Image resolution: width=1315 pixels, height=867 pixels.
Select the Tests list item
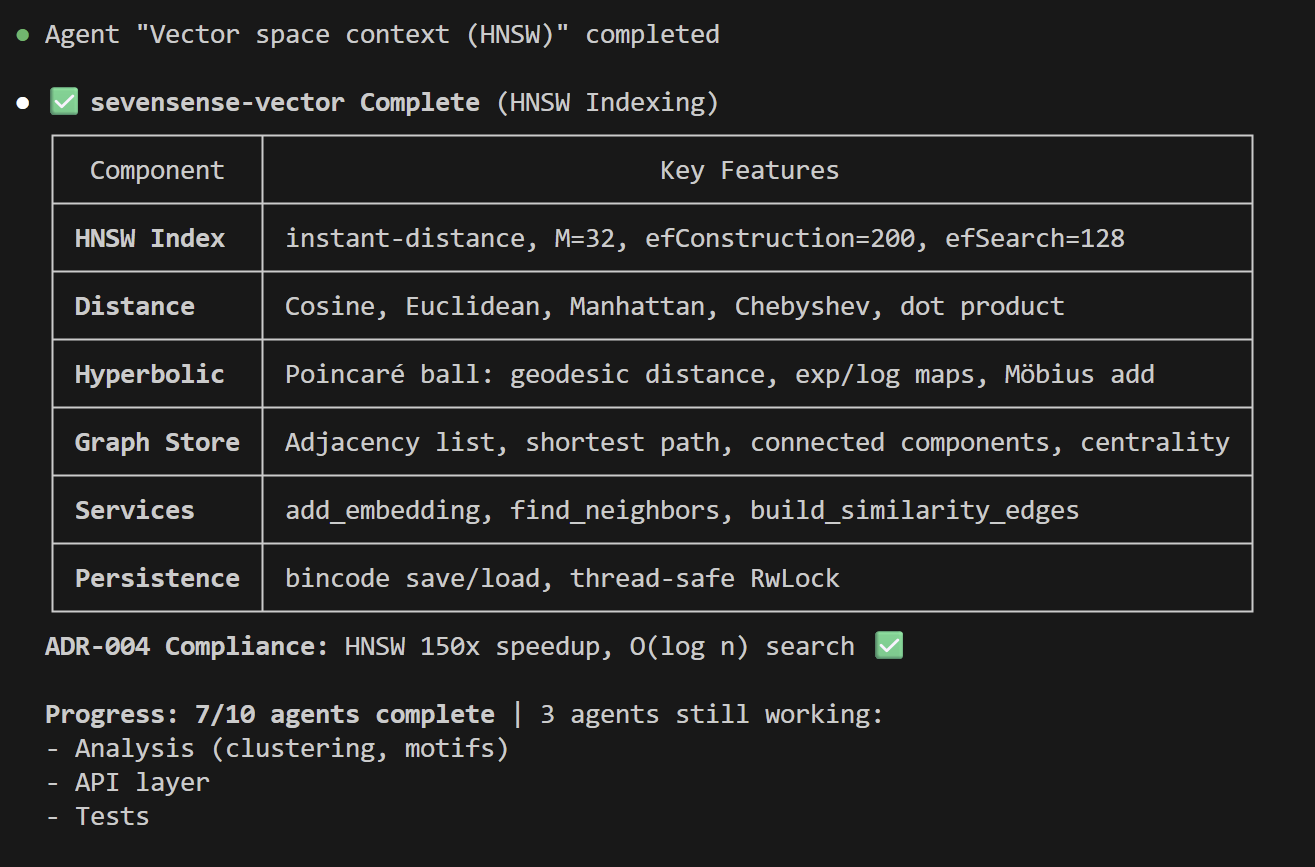[x=112, y=816]
